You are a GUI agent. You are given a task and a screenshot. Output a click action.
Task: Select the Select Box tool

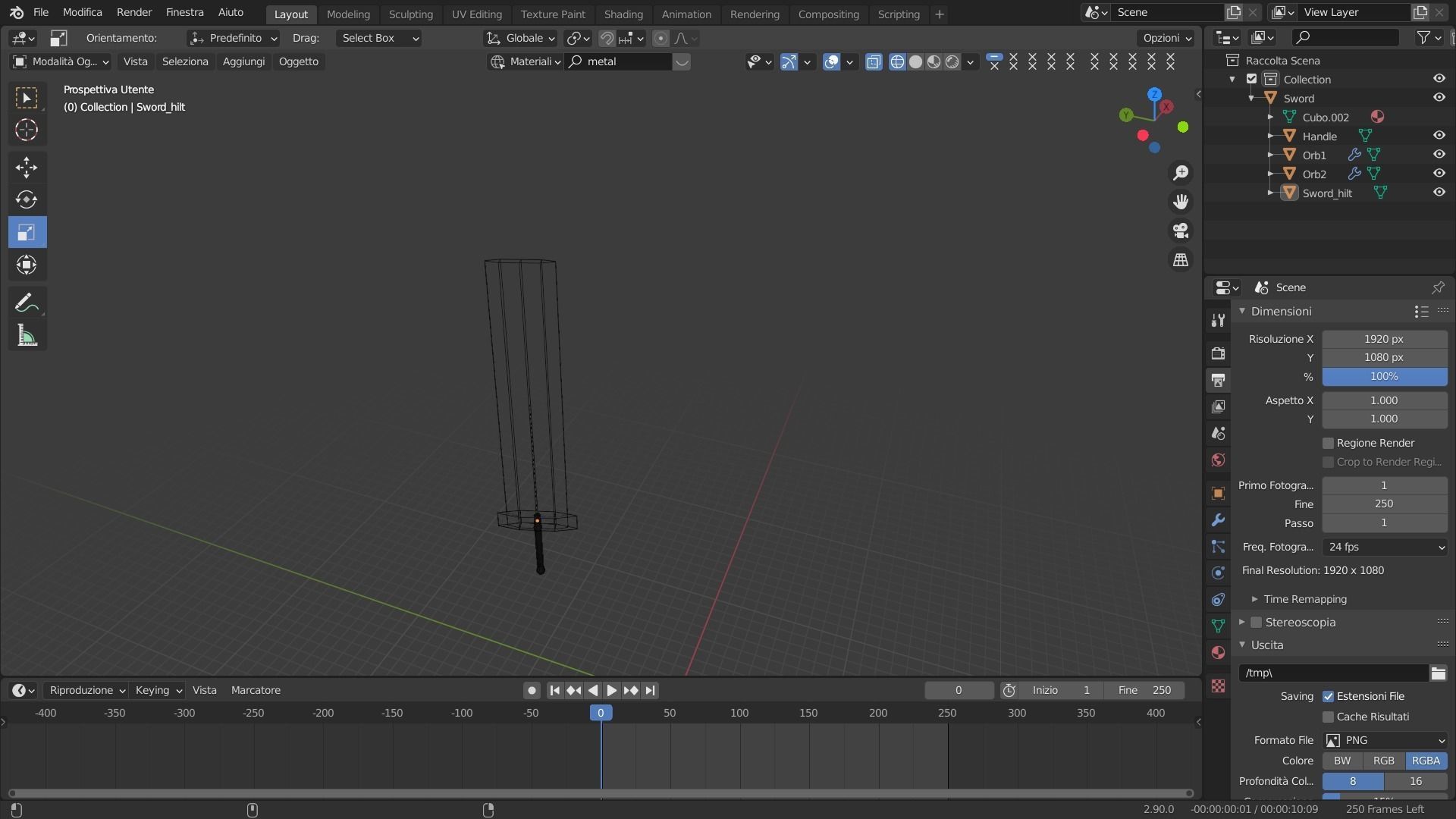tap(27, 98)
